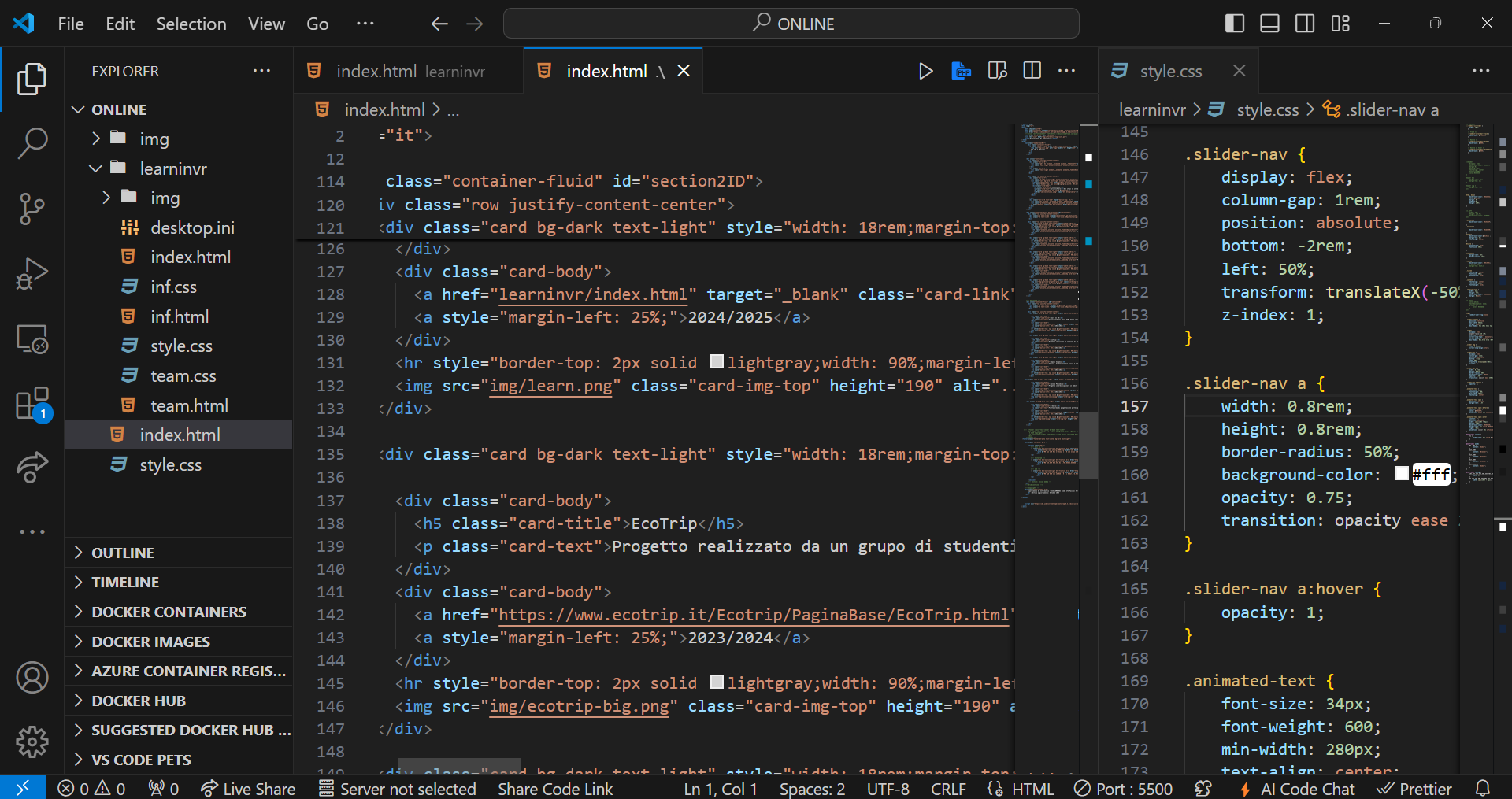Run code with the play button
Image resolution: width=1512 pixels, height=799 pixels.
coord(925,71)
